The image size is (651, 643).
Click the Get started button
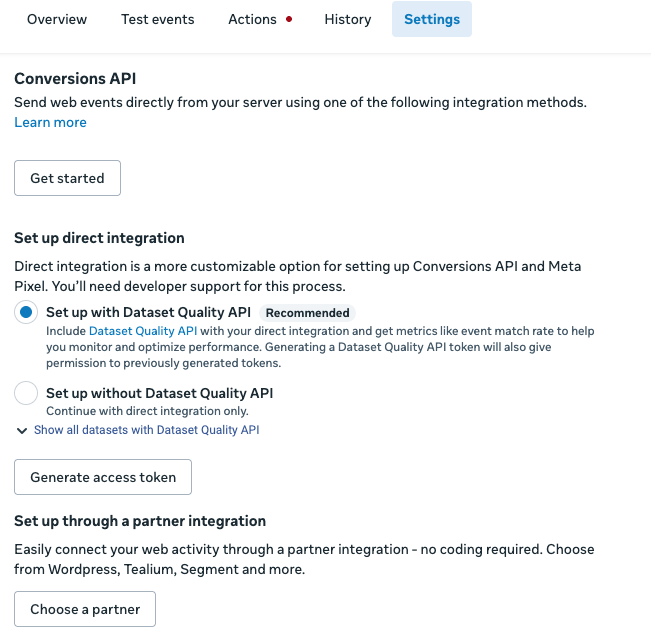[67, 178]
